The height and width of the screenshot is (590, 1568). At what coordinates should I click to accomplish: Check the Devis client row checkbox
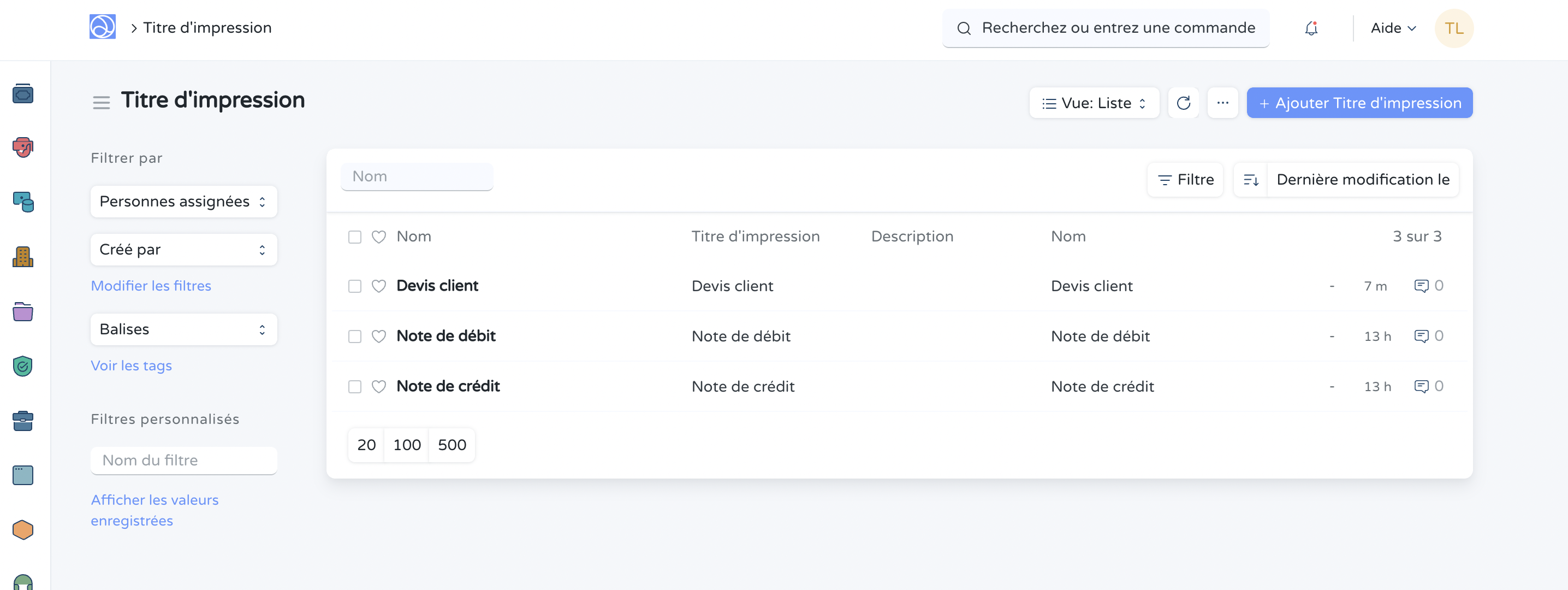(355, 286)
